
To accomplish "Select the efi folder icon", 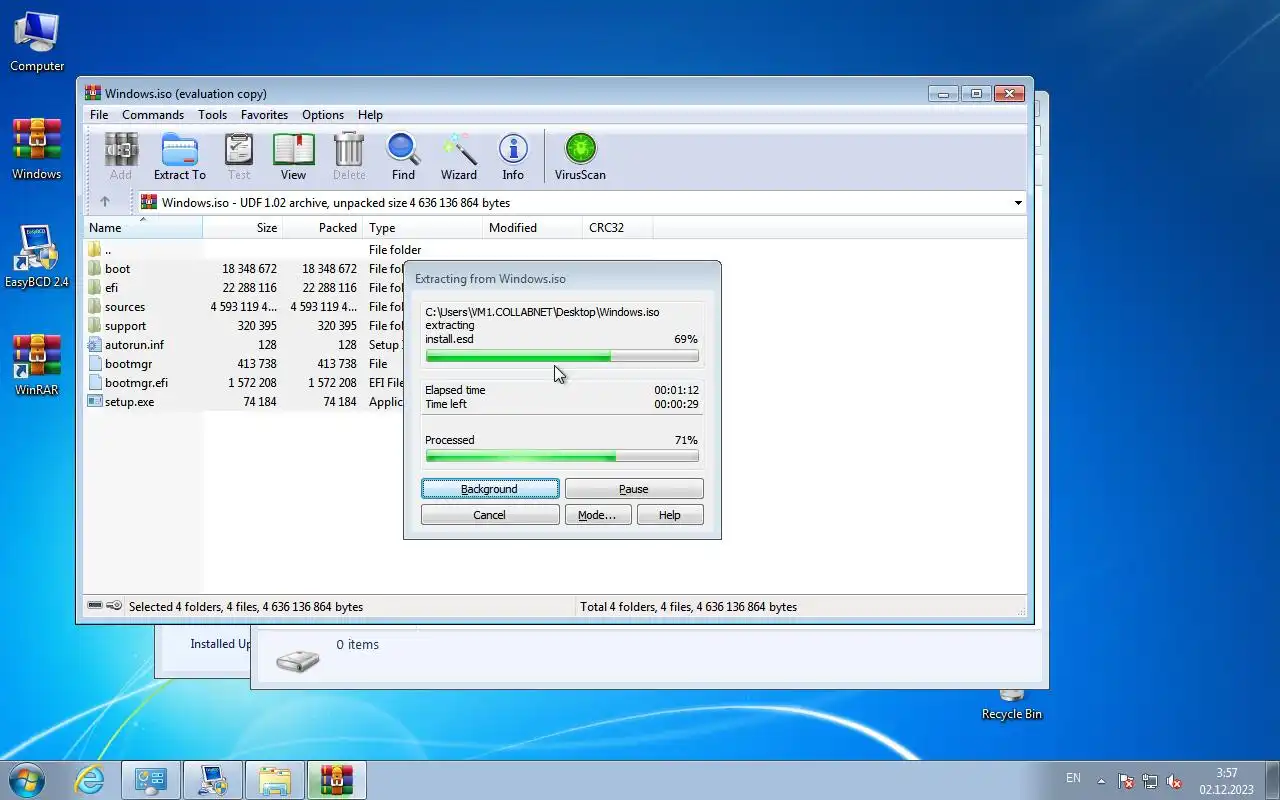I will (x=95, y=288).
